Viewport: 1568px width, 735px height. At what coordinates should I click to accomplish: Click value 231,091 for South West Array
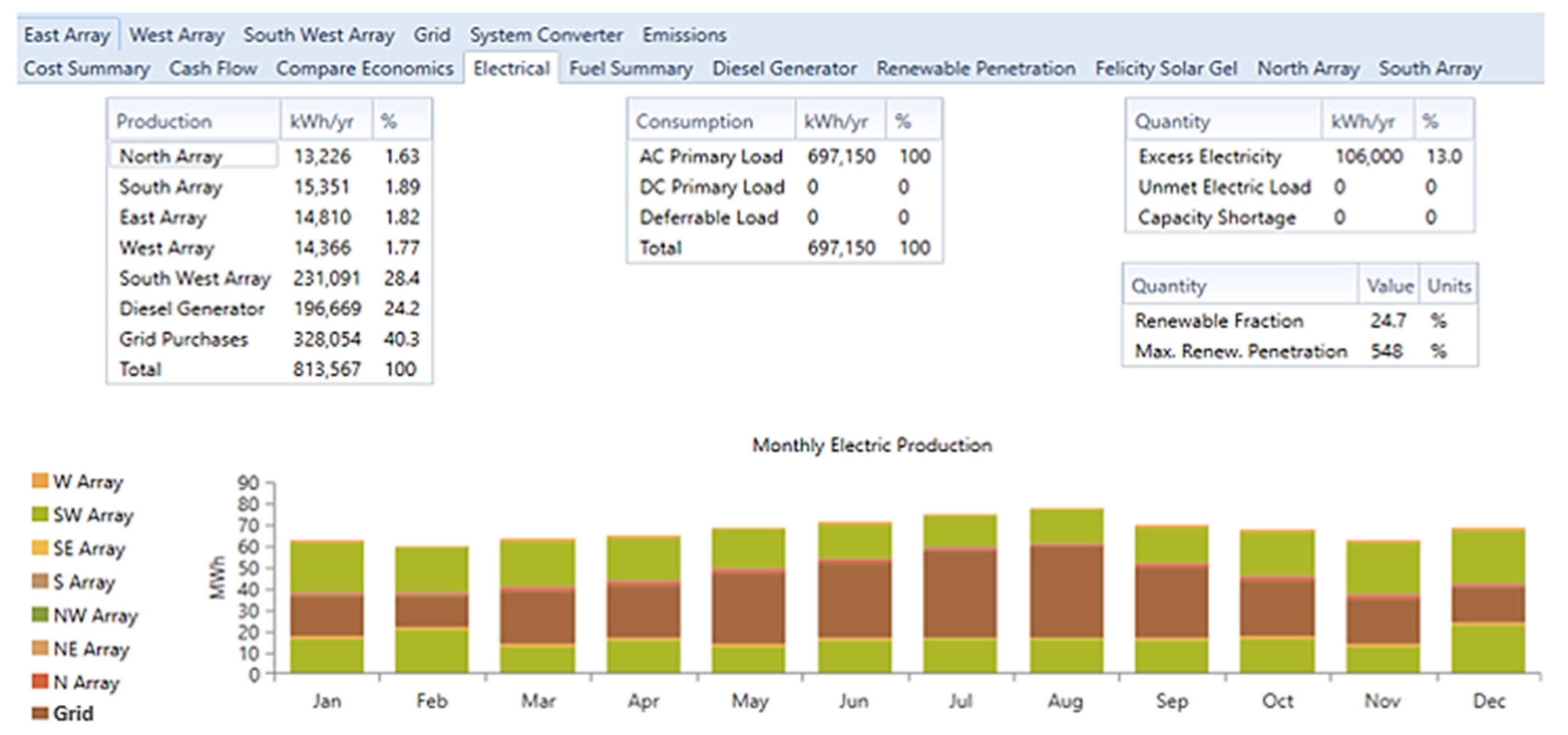[327, 278]
